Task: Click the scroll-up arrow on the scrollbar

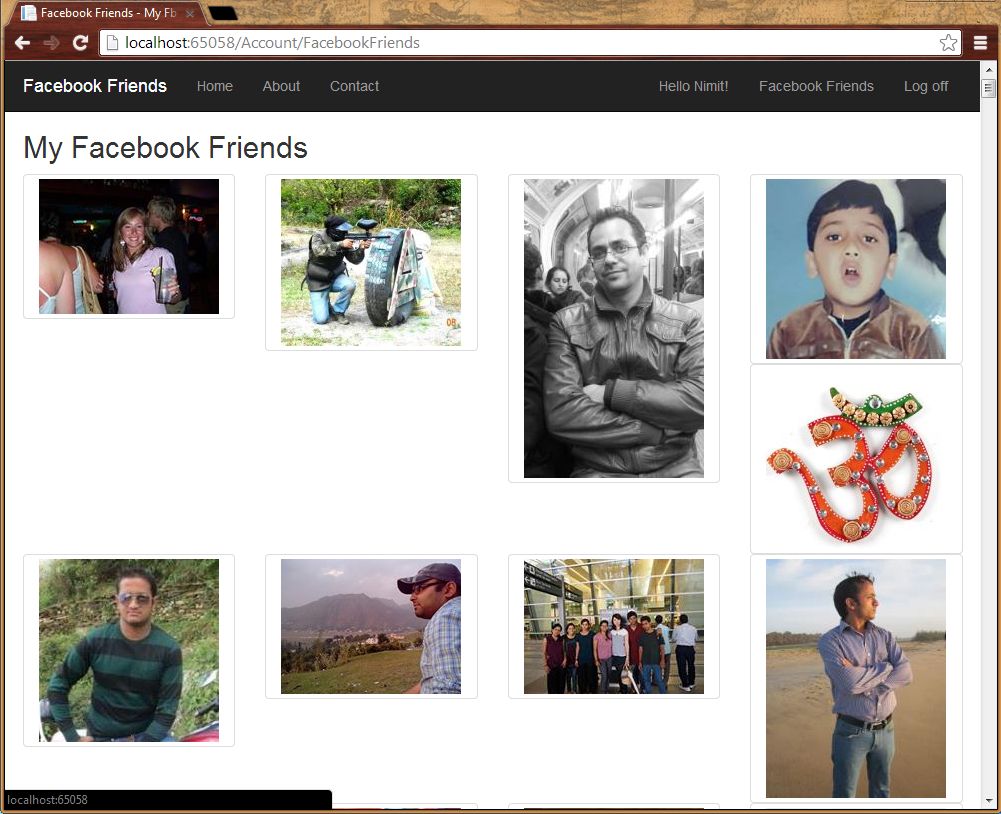Action: click(x=989, y=68)
